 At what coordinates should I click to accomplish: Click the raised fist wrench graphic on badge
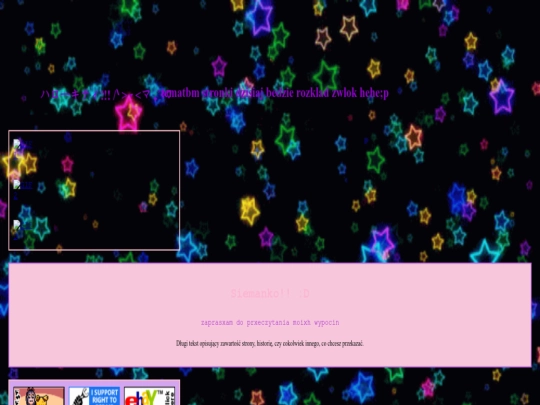(79, 396)
